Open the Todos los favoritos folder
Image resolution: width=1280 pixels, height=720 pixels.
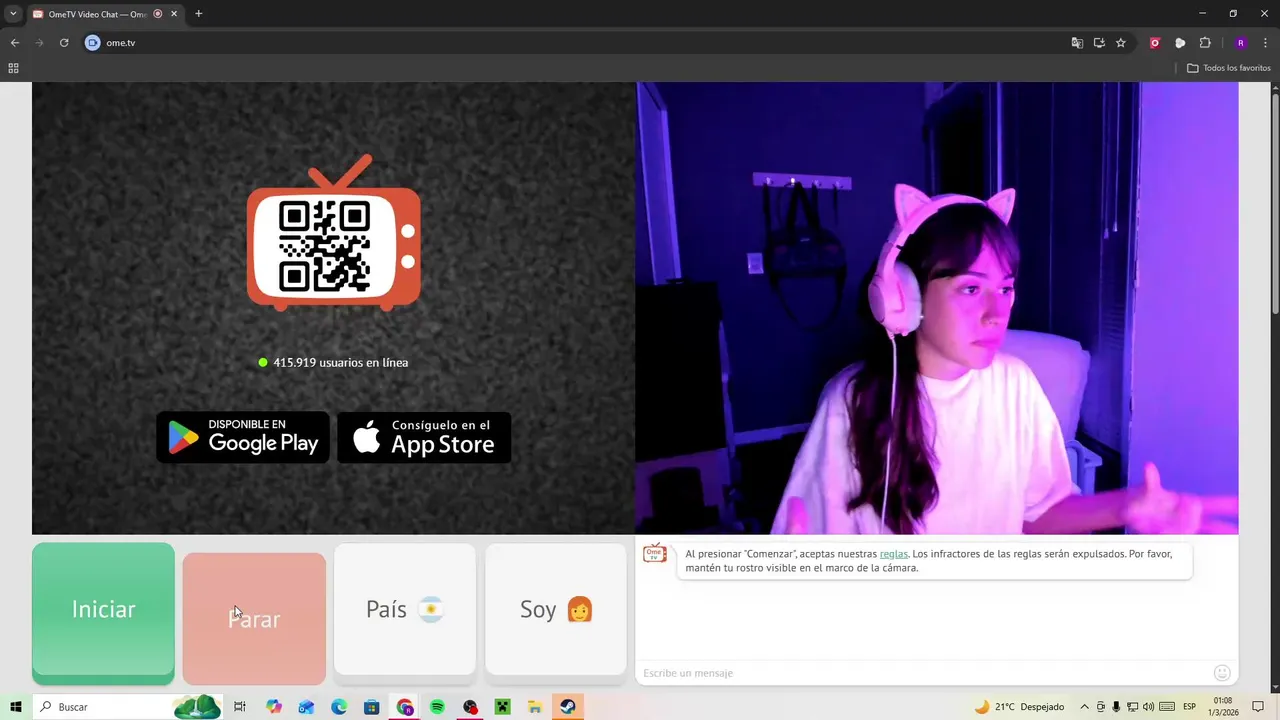(1229, 68)
